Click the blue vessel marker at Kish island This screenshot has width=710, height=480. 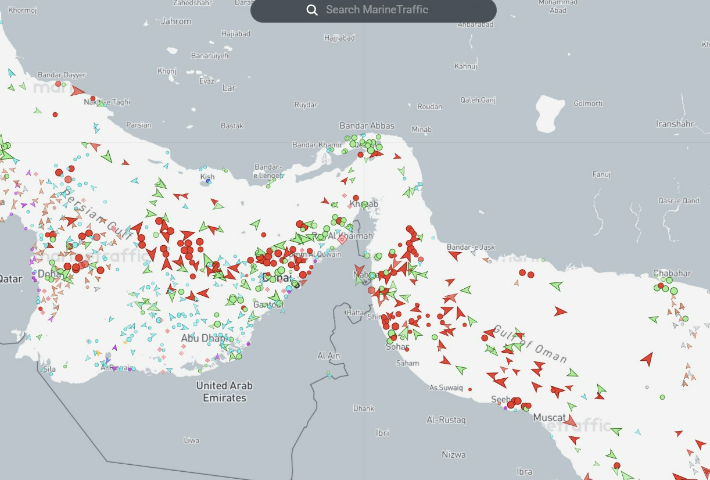(207, 181)
